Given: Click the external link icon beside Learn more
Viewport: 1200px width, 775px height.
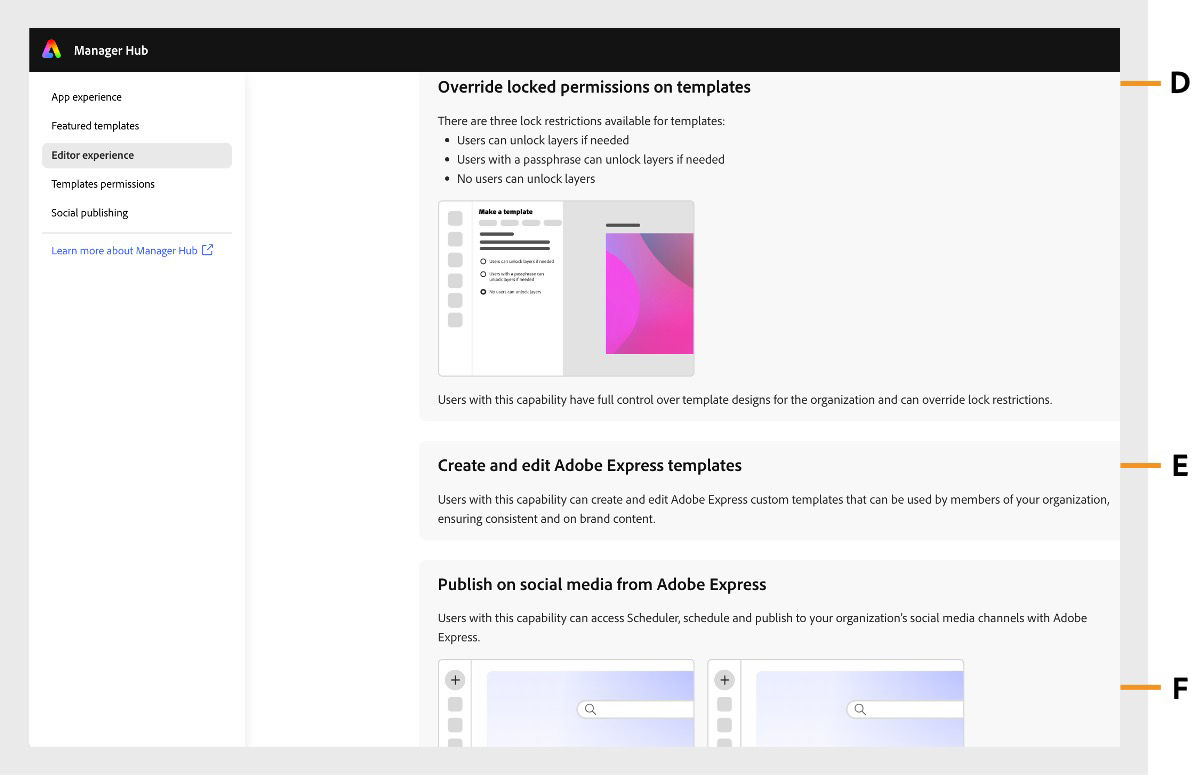Looking at the screenshot, I should click(x=208, y=250).
